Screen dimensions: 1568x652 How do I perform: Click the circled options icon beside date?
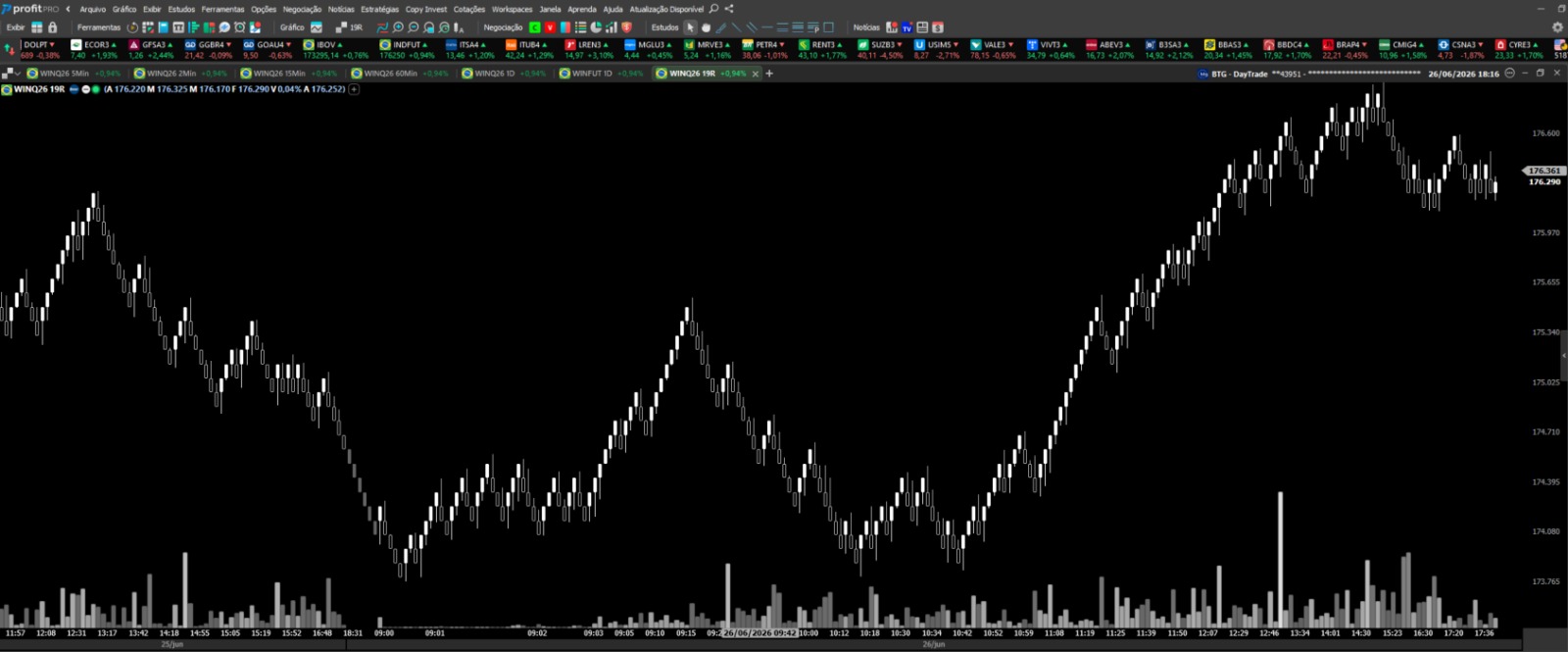pos(1510,74)
